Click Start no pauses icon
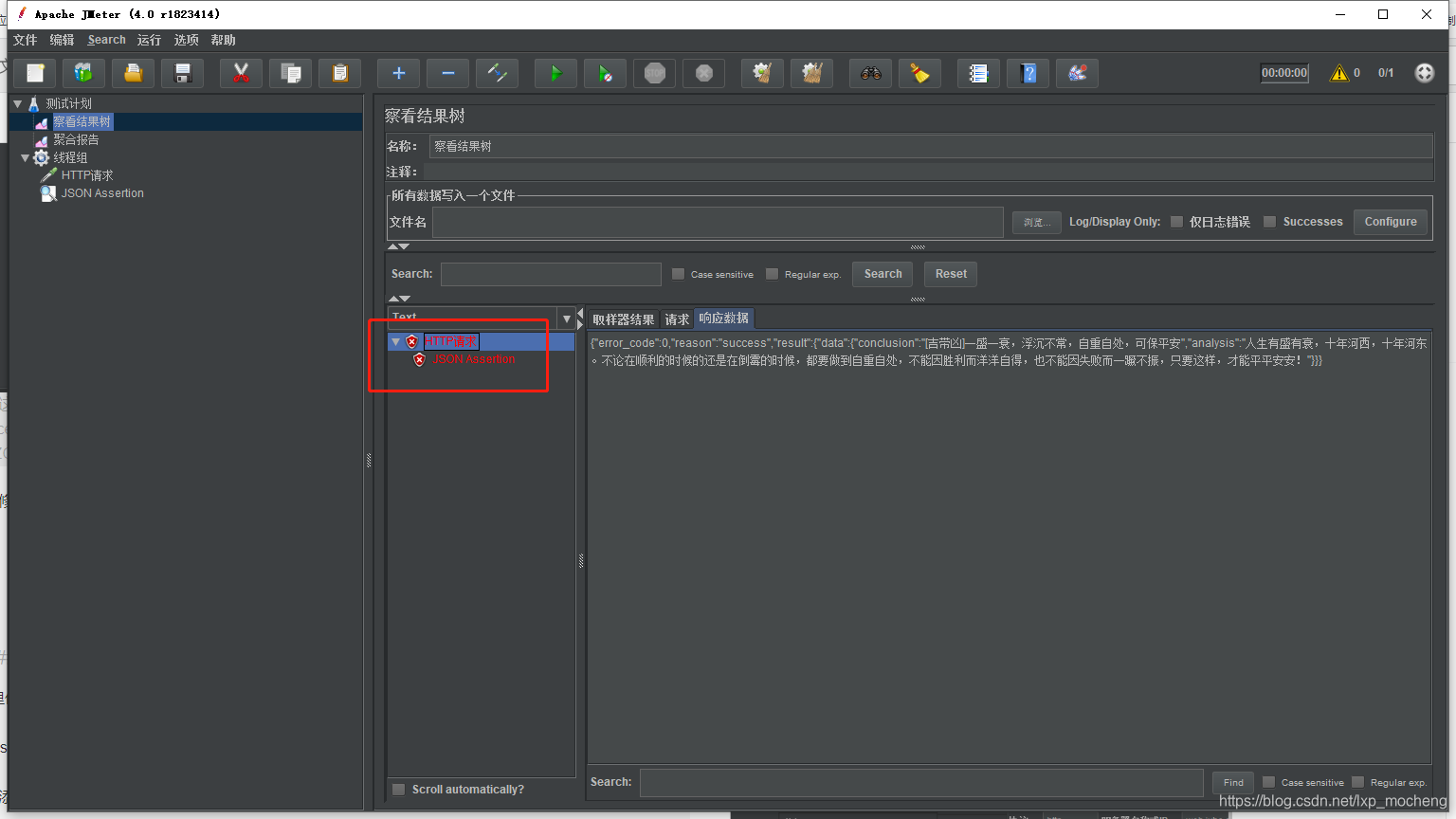Viewport: 1456px width, 819px height. coord(605,73)
